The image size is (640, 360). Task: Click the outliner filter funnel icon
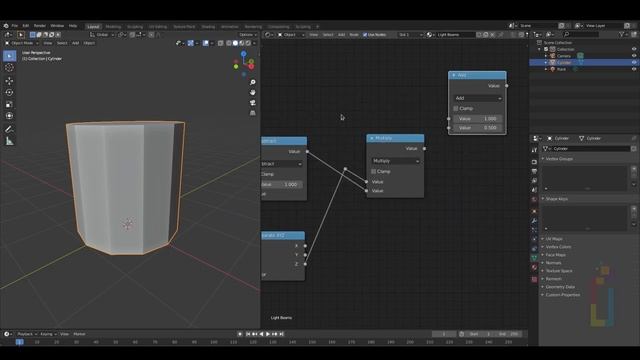click(x=622, y=35)
